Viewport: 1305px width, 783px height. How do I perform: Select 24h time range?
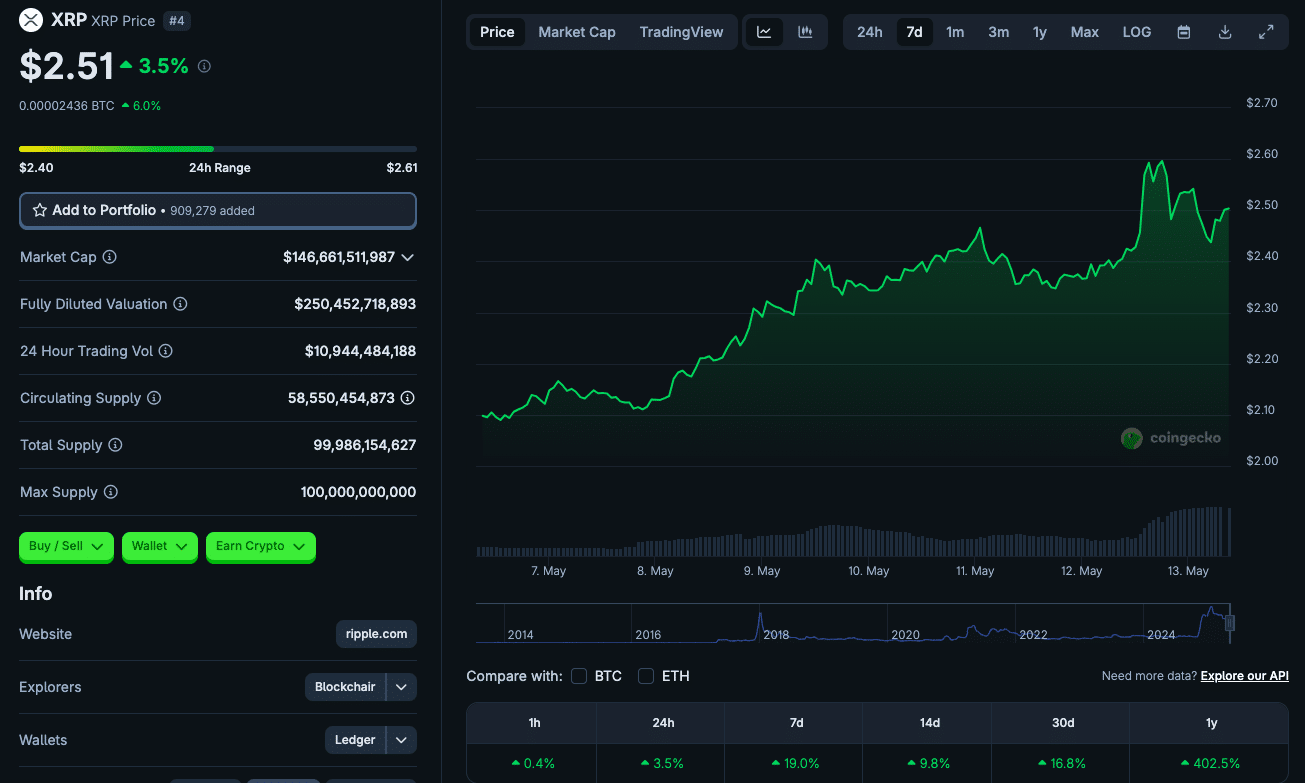click(x=870, y=32)
